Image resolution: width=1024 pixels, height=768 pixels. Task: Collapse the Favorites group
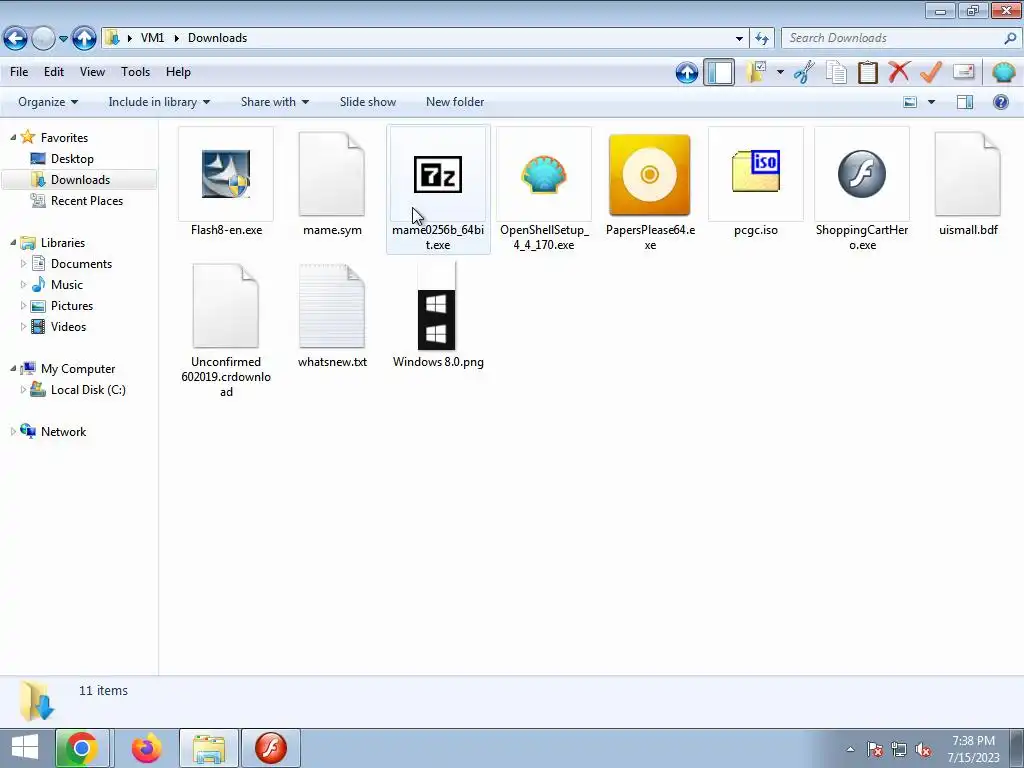click(13, 138)
